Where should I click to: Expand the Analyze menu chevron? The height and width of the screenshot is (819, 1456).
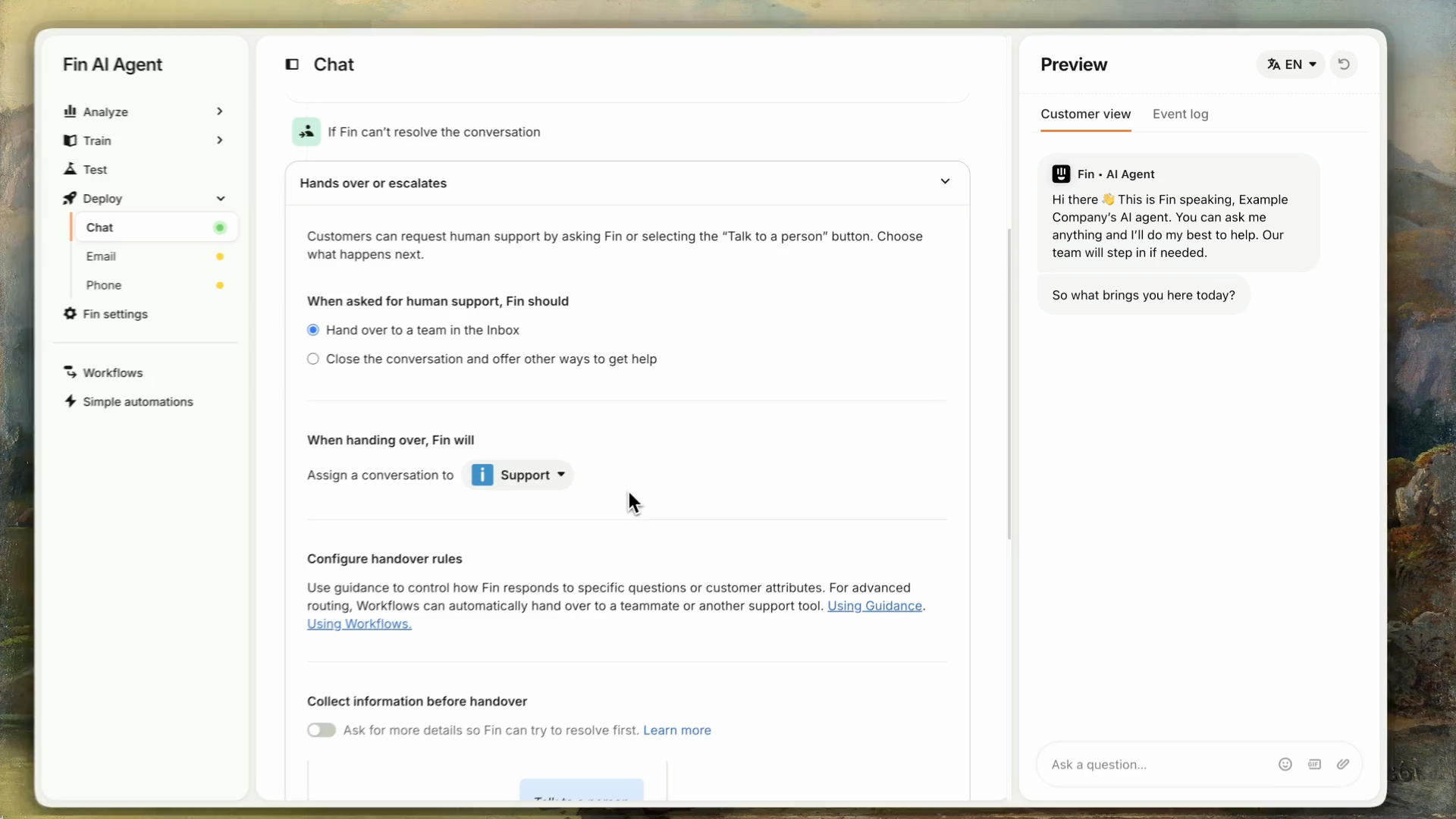[x=220, y=111]
